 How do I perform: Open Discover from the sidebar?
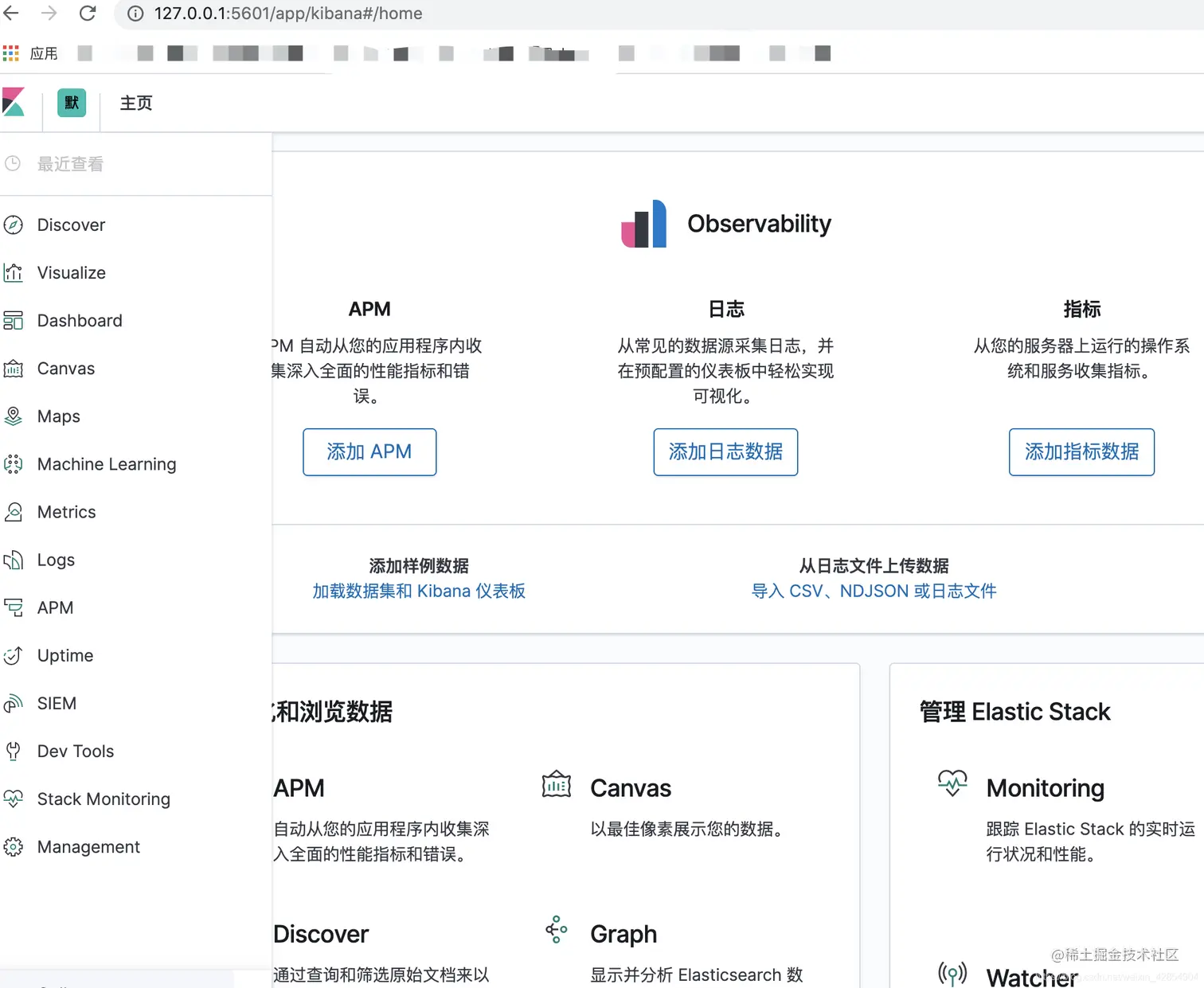71,225
